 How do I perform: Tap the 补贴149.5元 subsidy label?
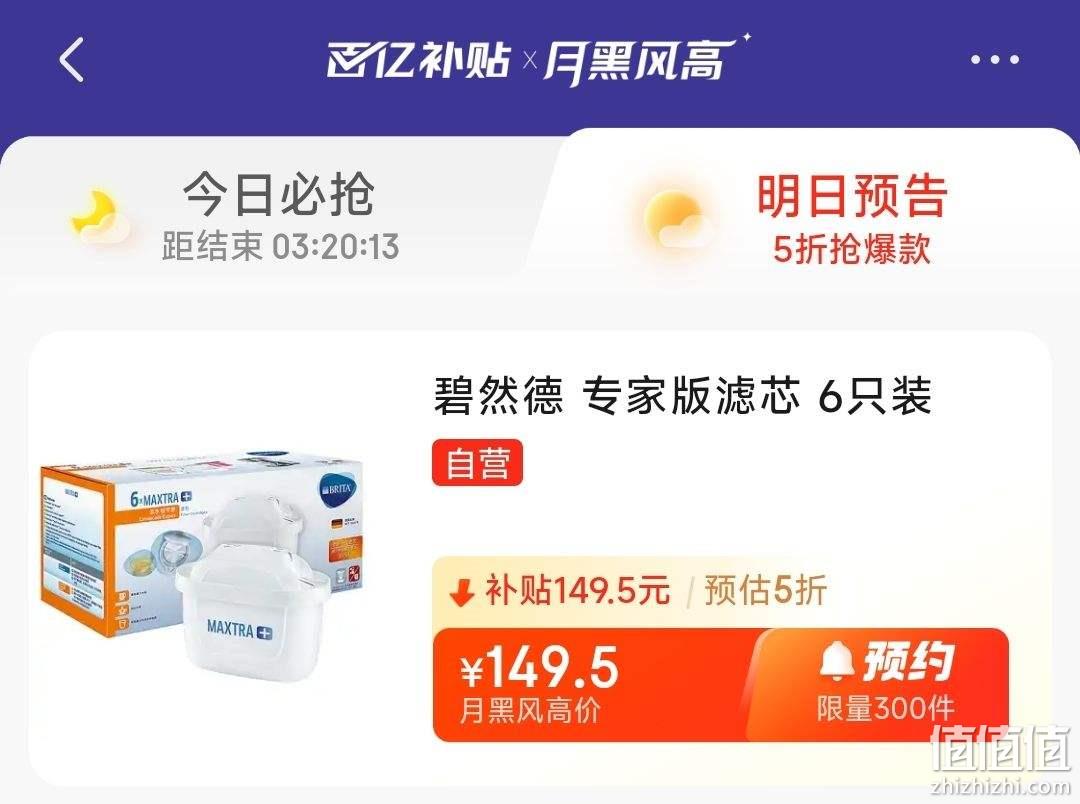point(577,590)
